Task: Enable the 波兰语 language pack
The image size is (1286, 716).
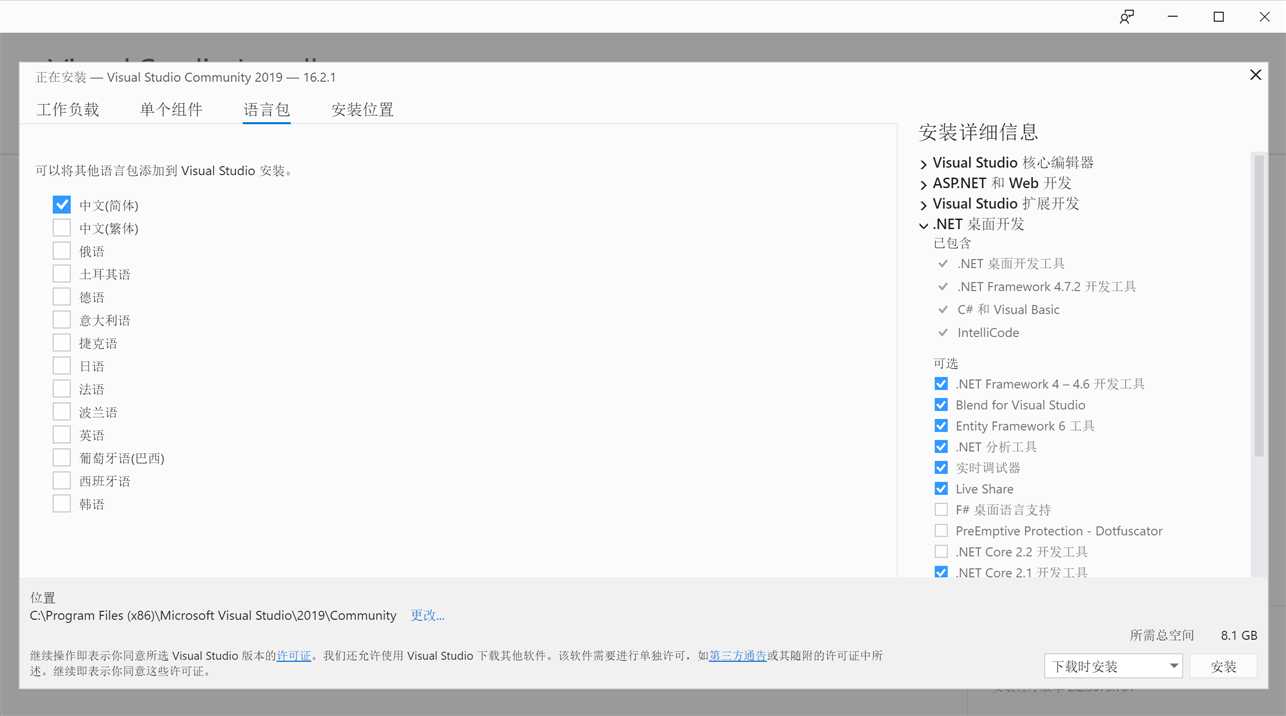Action: pyautogui.click(x=62, y=411)
